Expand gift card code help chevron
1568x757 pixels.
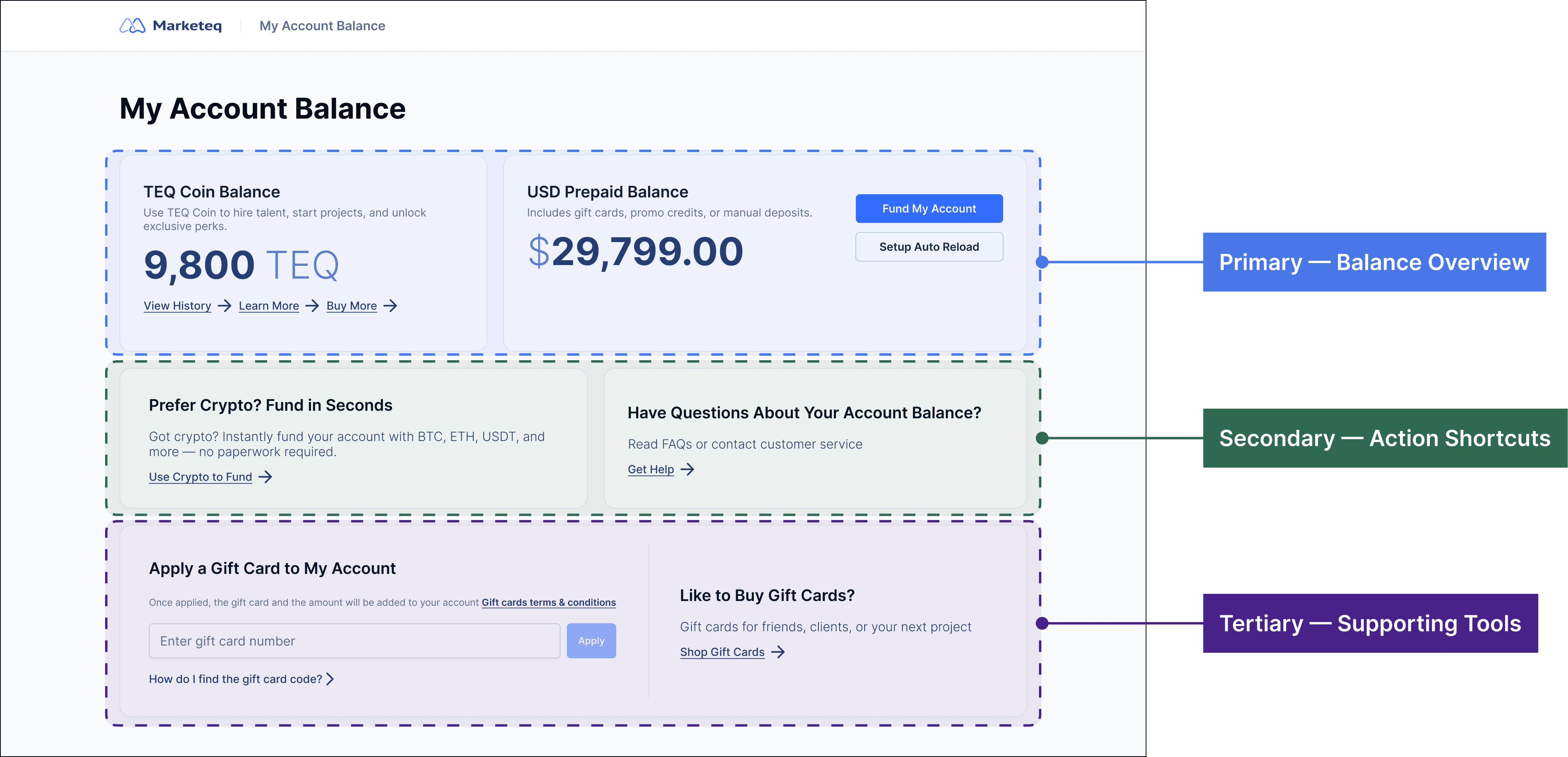pyautogui.click(x=330, y=679)
